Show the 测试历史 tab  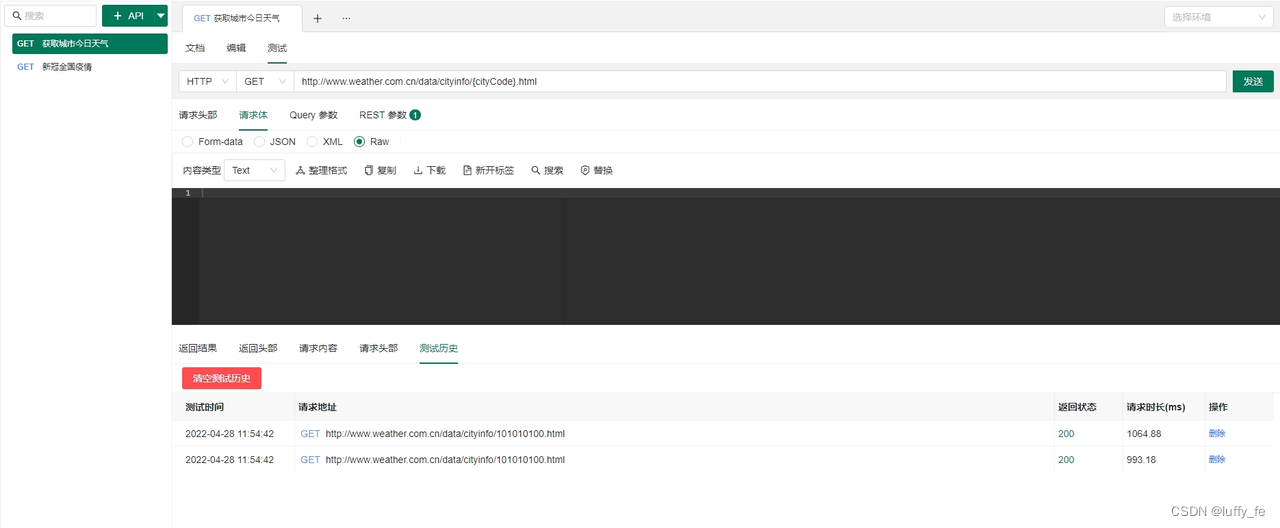[439, 348]
